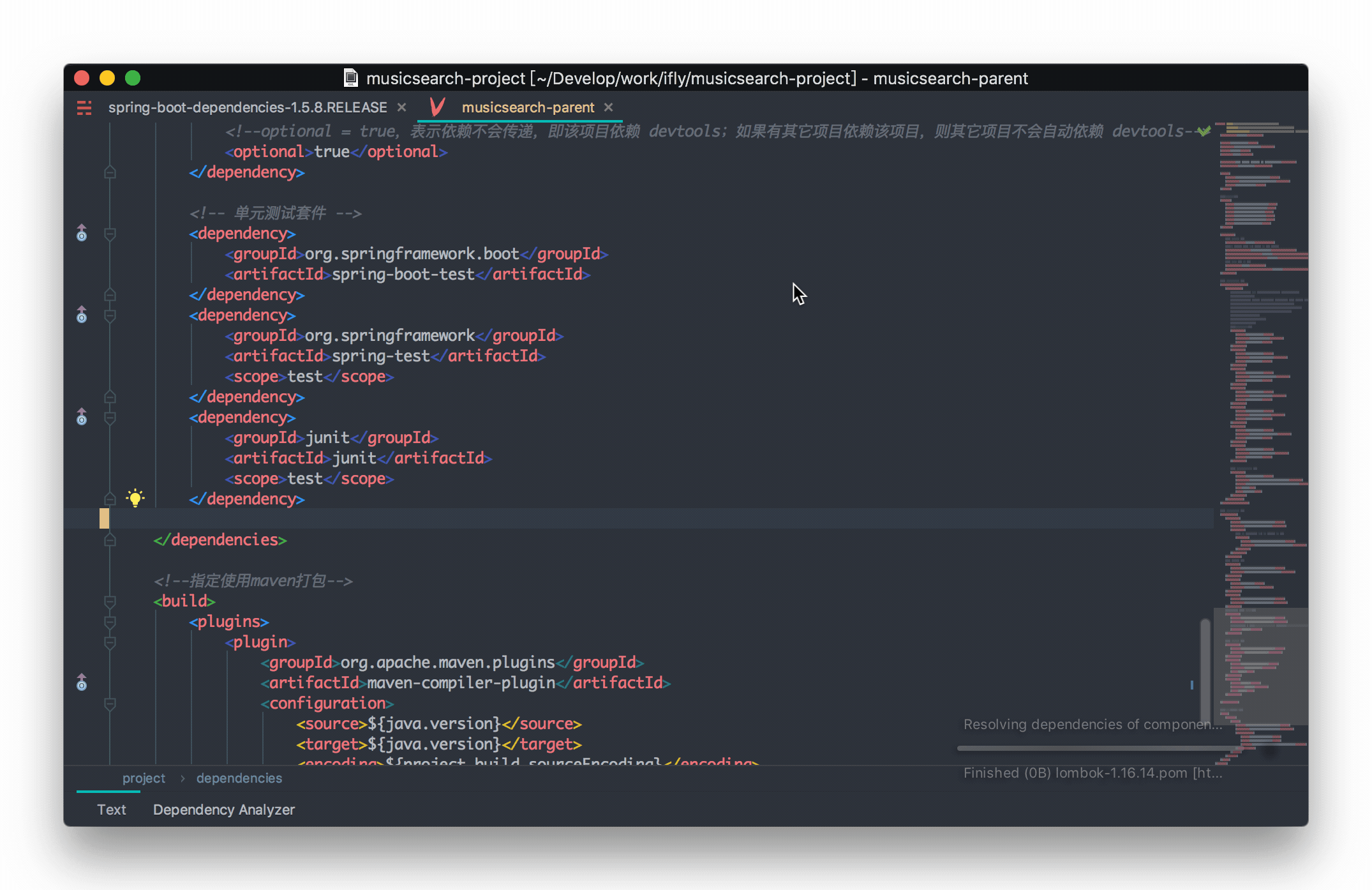
Task: Click gutter marker beside junit dependency
Action: tap(82, 418)
